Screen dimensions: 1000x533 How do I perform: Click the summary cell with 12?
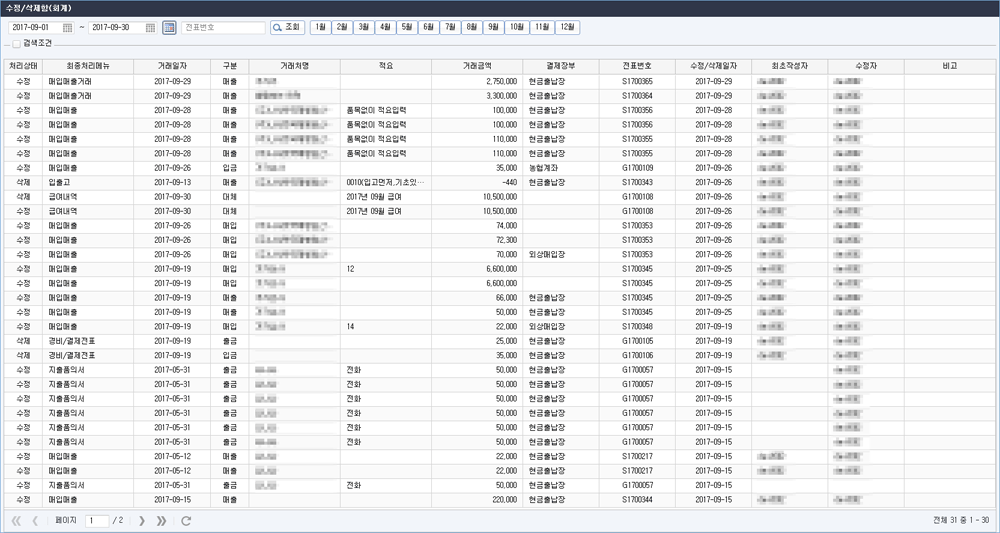point(386,269)
